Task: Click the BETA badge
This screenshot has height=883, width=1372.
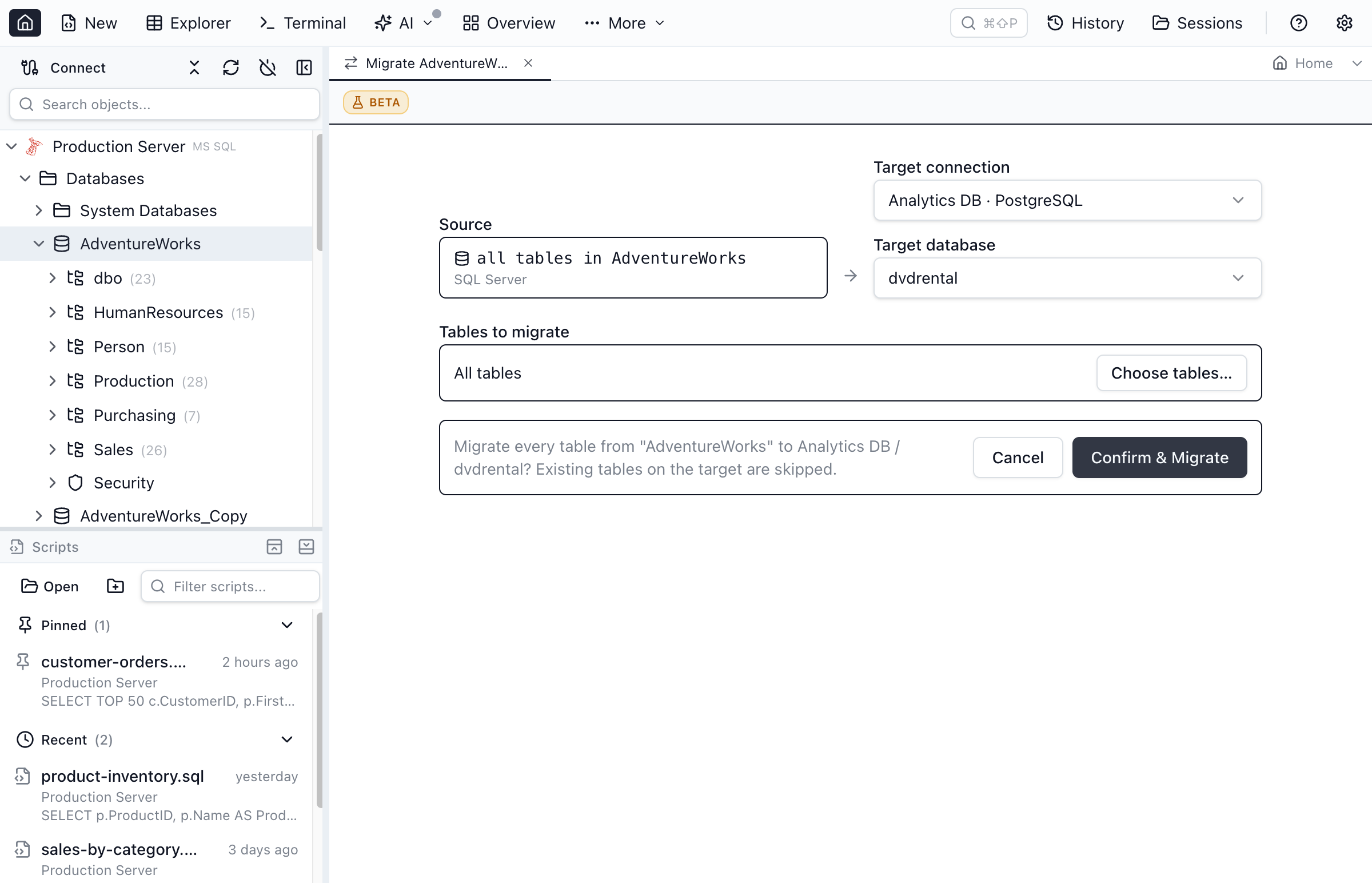Action: coord(376,102)
